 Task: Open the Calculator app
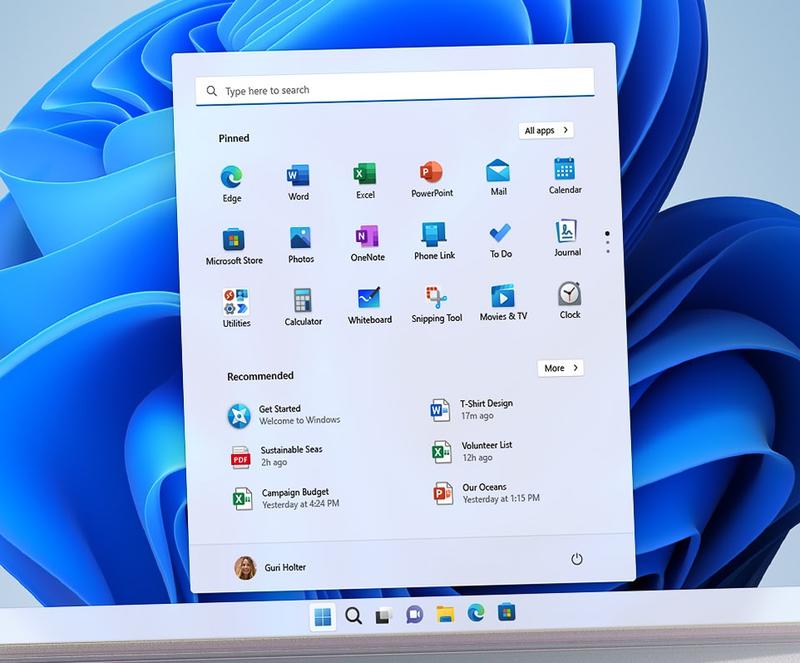click(x=303, y=306)
